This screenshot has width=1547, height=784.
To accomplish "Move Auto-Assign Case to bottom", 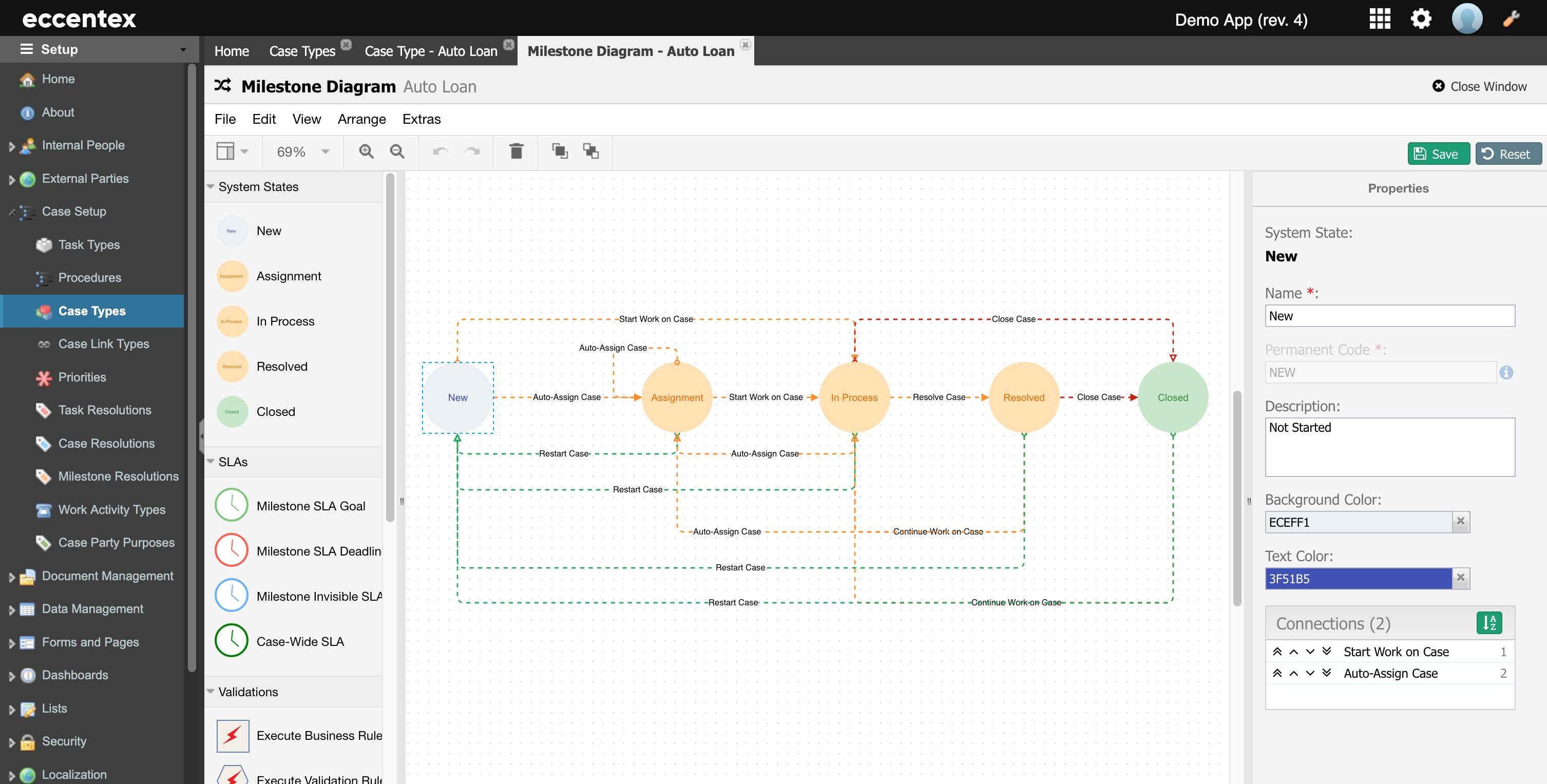I will coord(1327,673).
